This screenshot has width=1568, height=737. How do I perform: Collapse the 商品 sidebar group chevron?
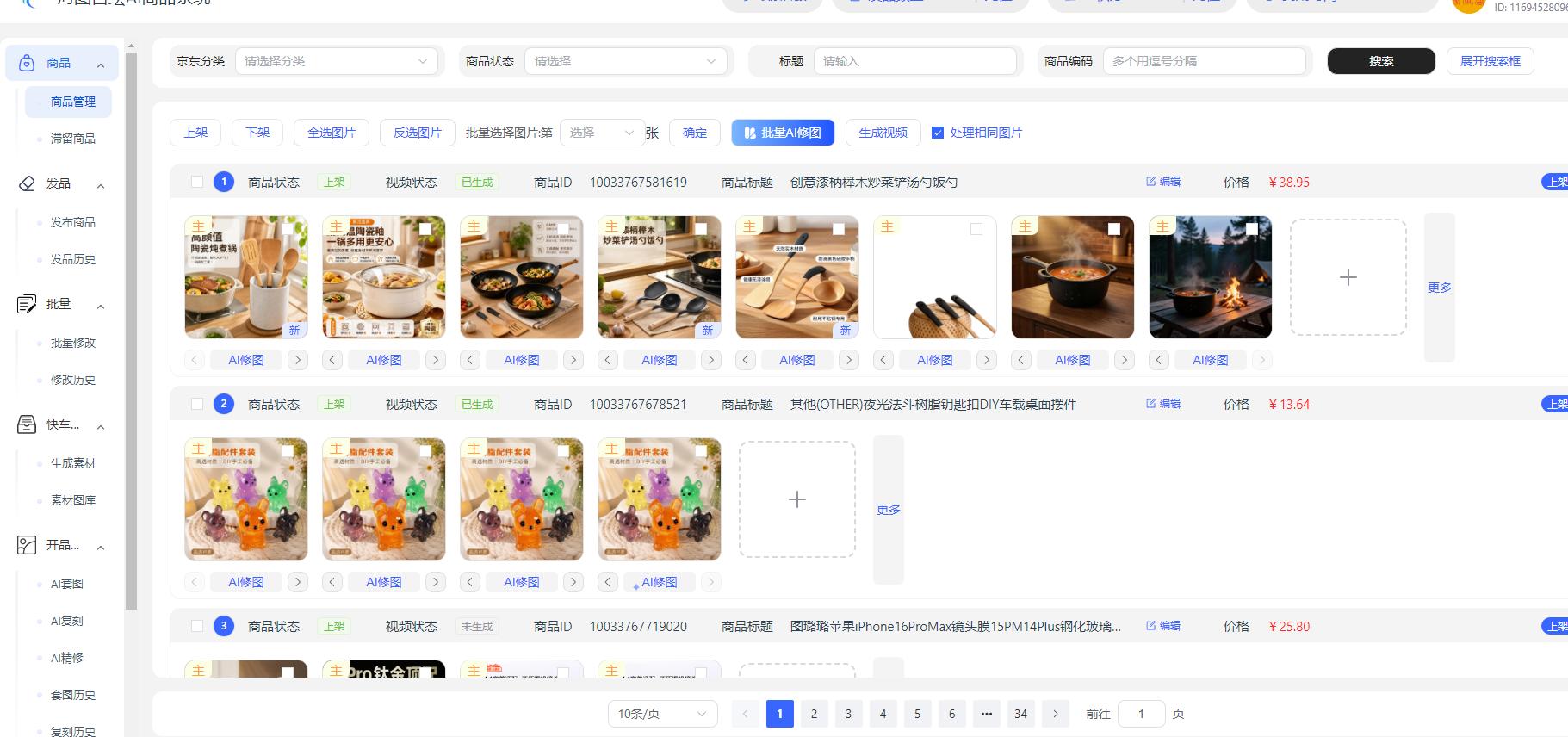101,65
